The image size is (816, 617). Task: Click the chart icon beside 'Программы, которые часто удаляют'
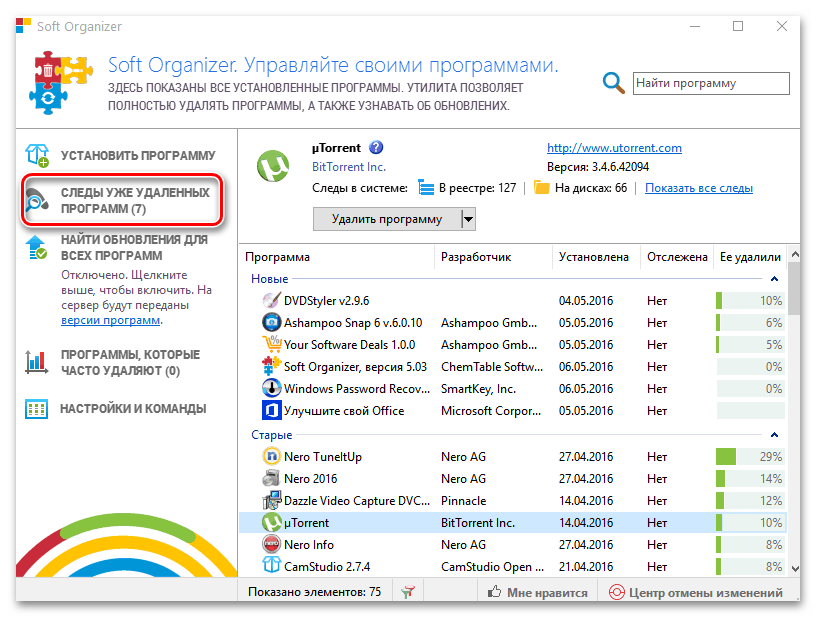coord(34,357)
